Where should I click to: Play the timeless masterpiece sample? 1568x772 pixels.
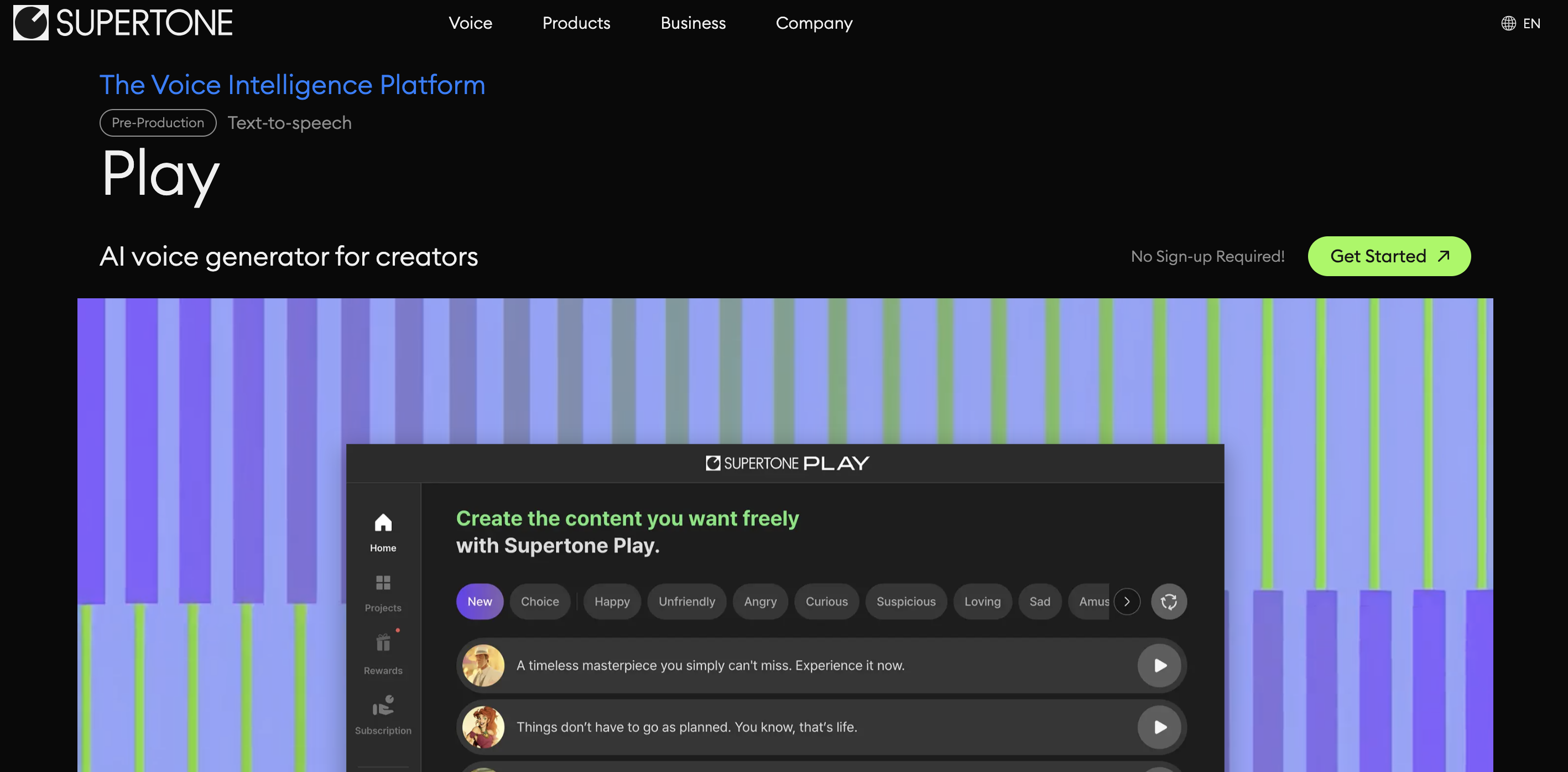[x=1160, y=665]
